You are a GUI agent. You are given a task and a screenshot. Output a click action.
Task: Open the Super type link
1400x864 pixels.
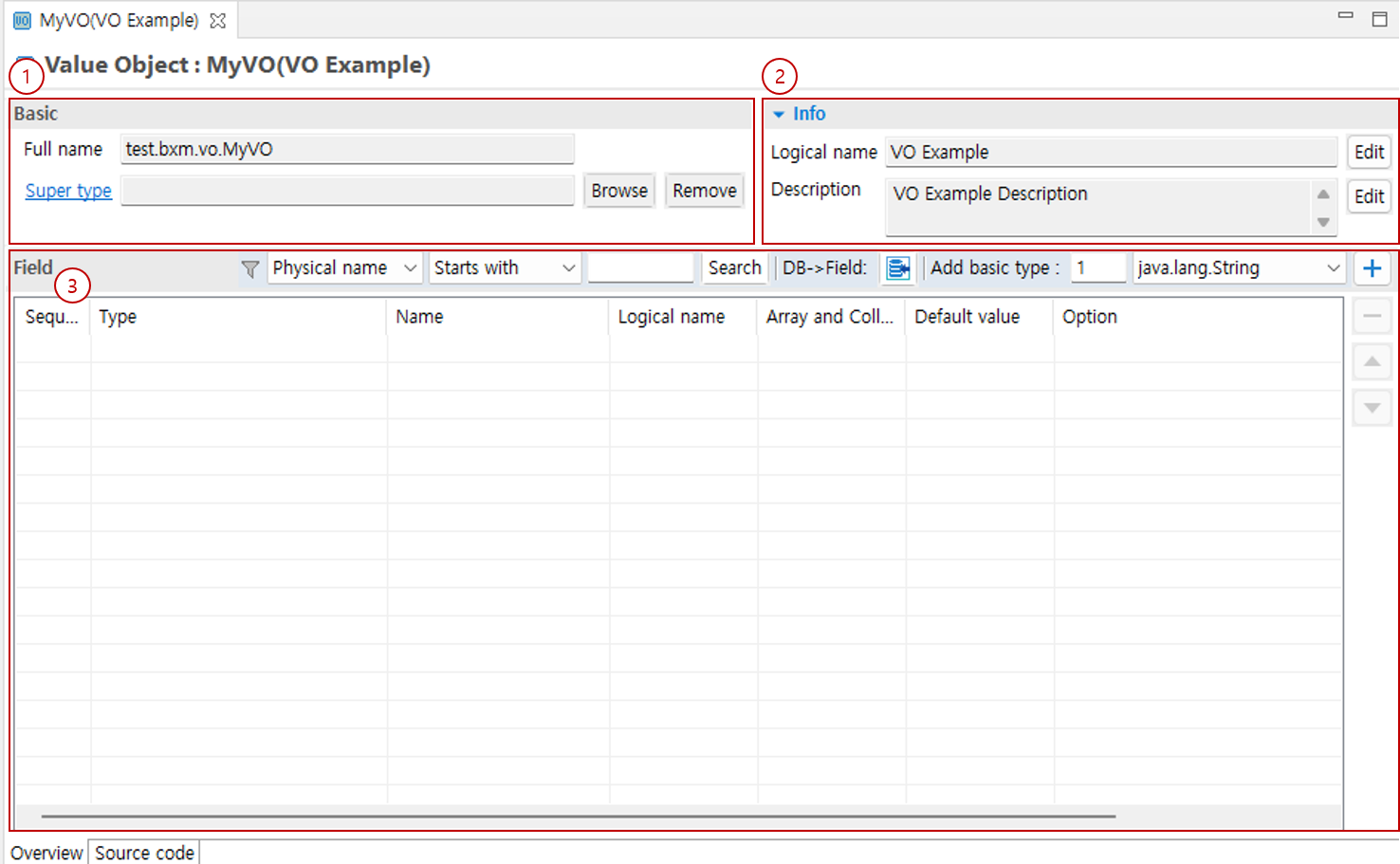[68, 191]
